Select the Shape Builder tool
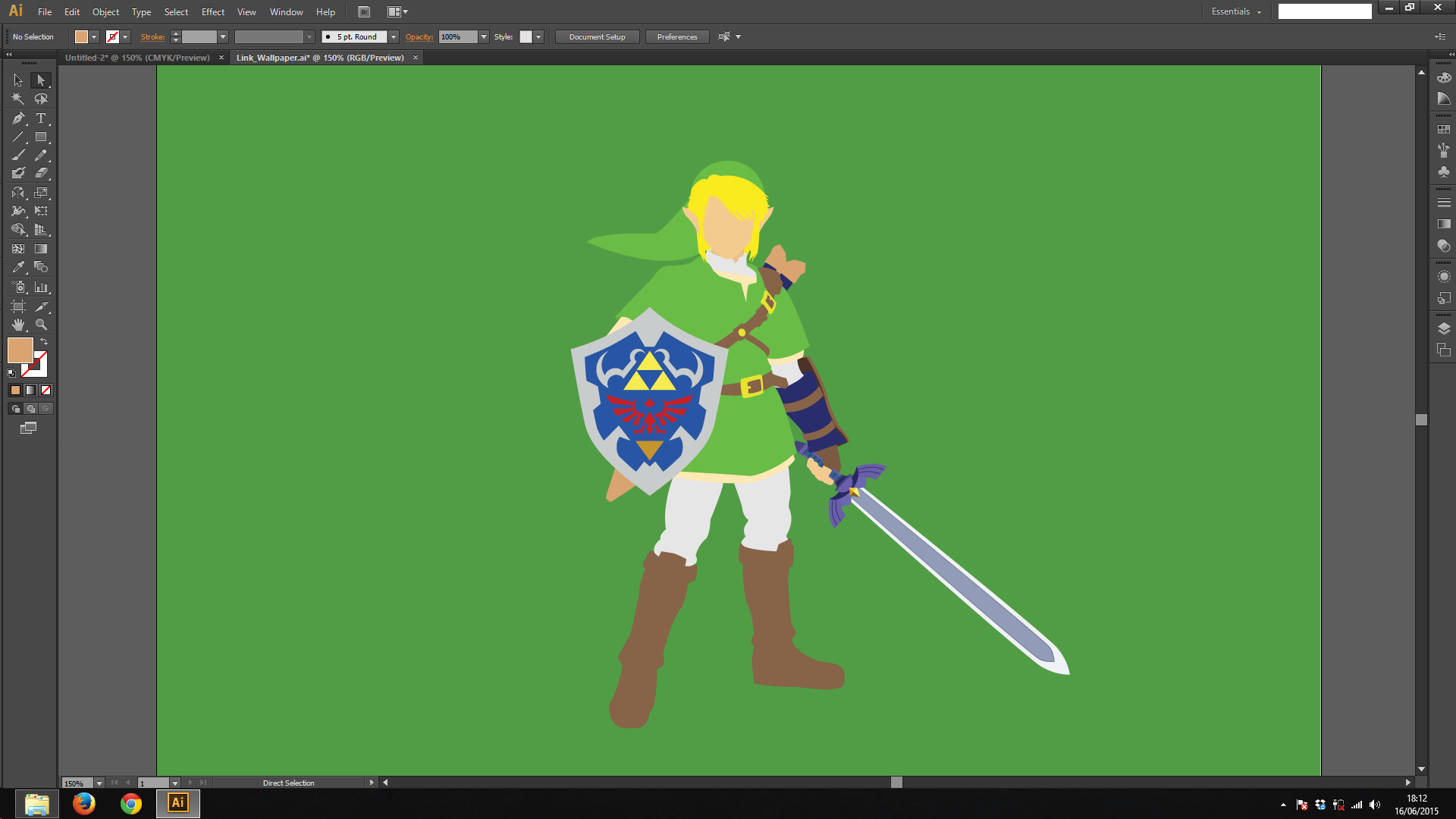The image size is (1456, 819). click(18, 230)
